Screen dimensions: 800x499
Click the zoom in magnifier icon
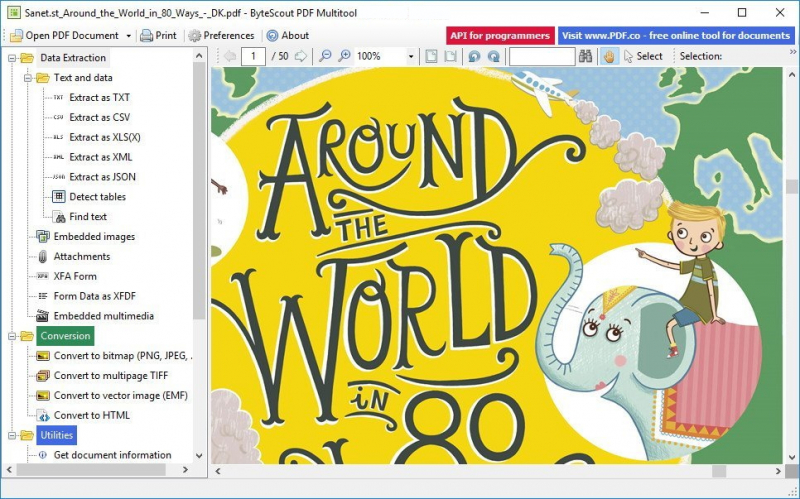[345, 56]
